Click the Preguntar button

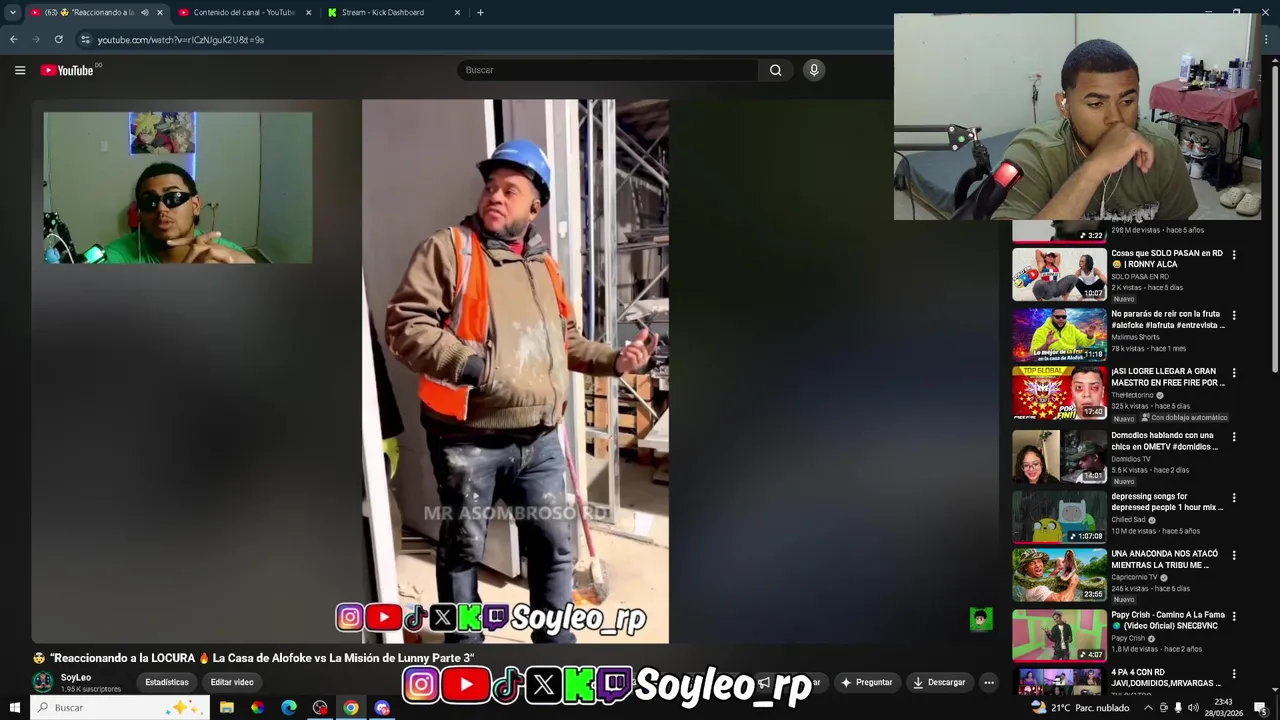pyautogui.click(x=866, y=682)
